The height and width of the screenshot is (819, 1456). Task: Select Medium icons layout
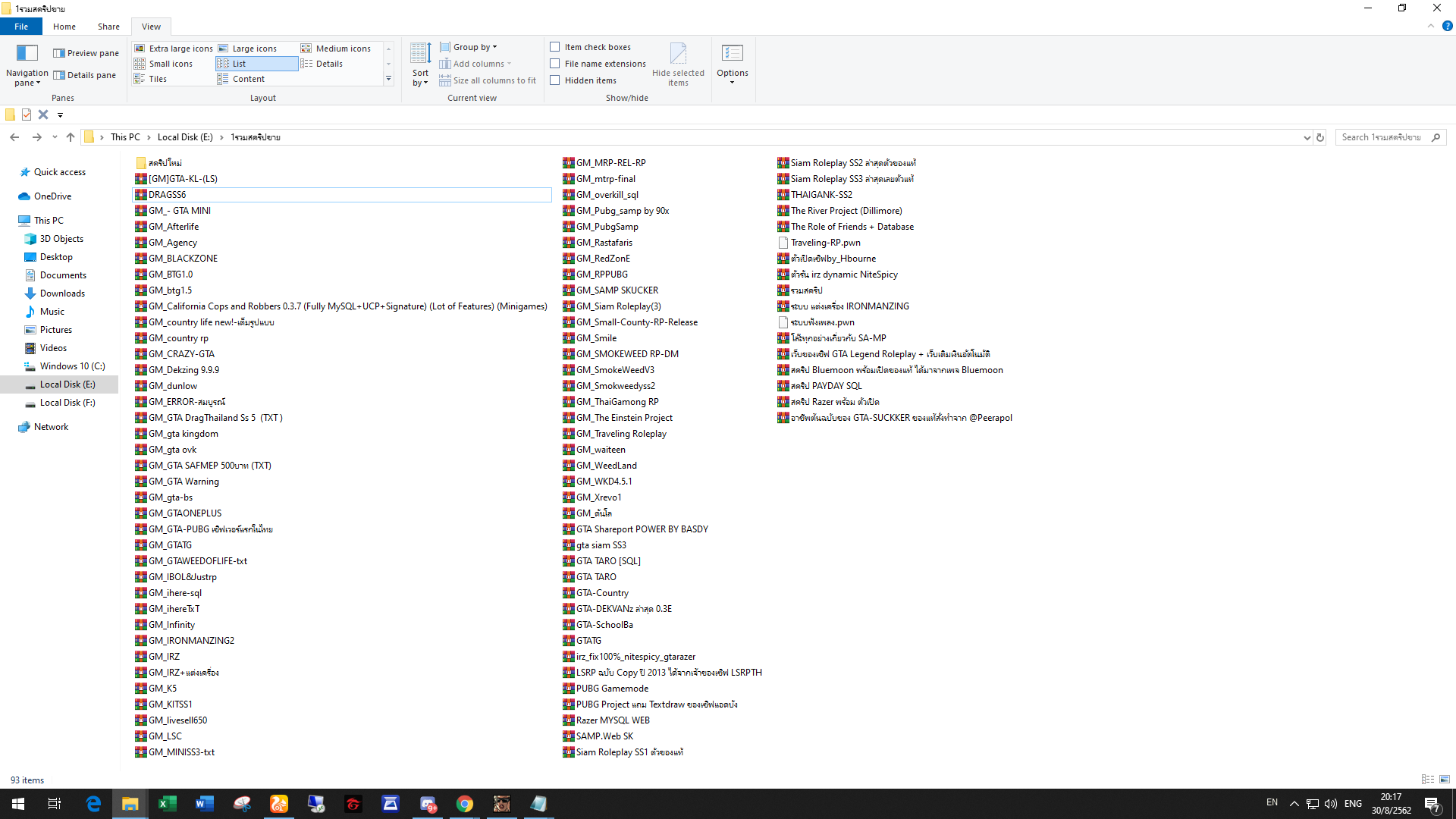(336, 49)
